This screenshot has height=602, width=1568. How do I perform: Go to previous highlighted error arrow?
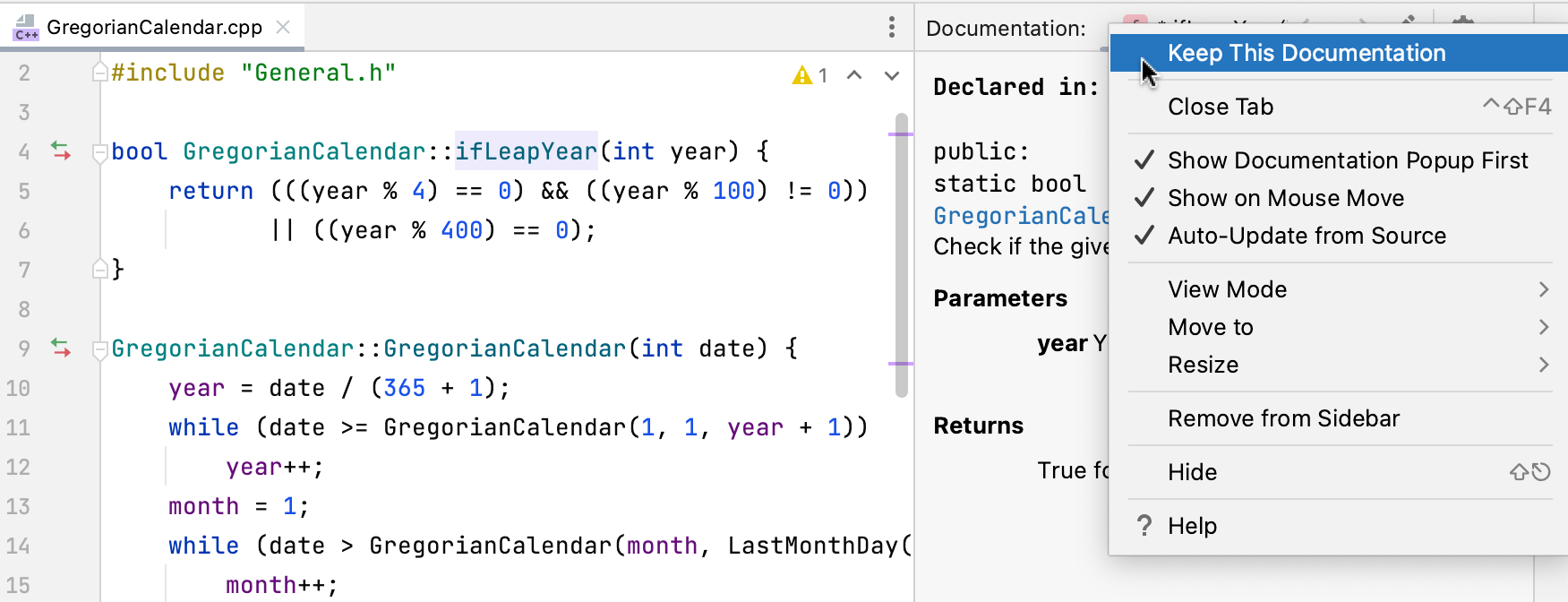(854, 76)
